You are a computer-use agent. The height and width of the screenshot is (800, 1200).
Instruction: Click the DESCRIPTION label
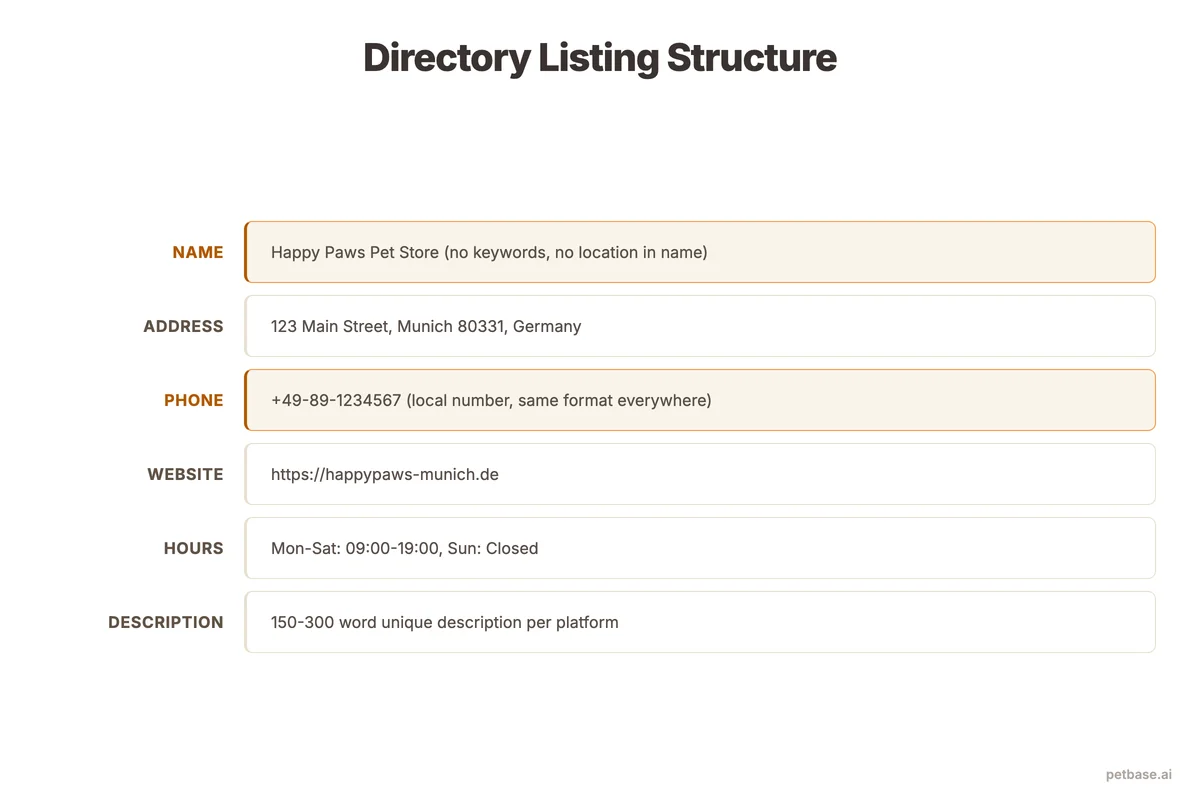click(x=166, y=622)
